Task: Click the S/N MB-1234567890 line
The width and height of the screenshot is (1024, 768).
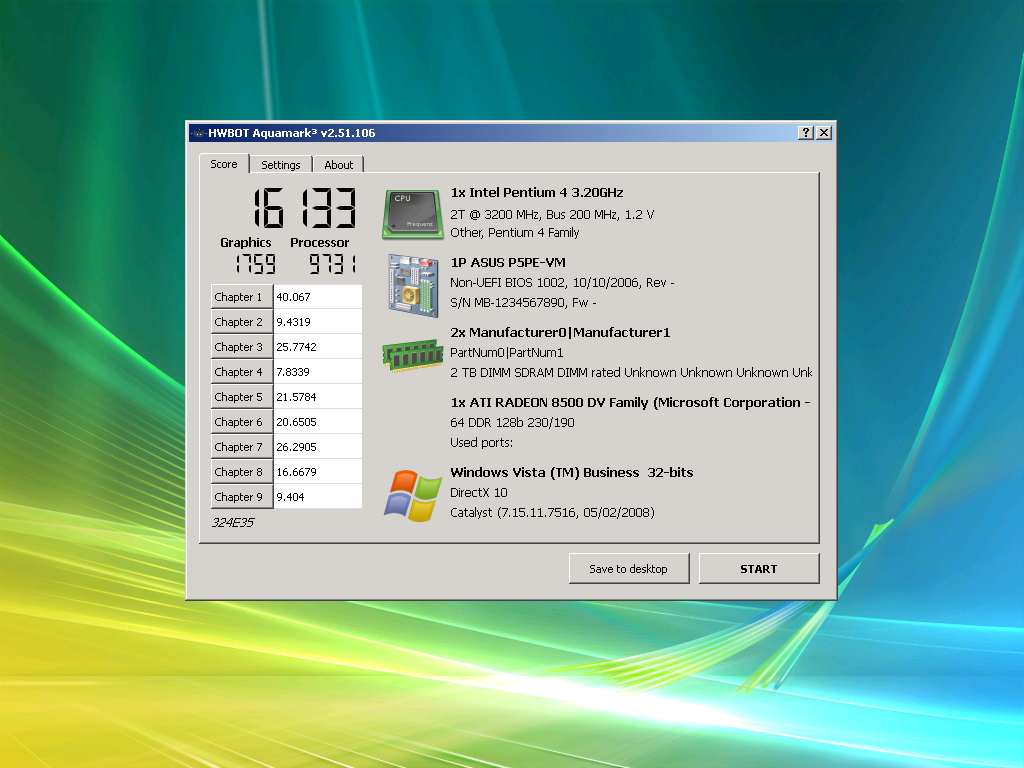Action: (x=523, y=302)
